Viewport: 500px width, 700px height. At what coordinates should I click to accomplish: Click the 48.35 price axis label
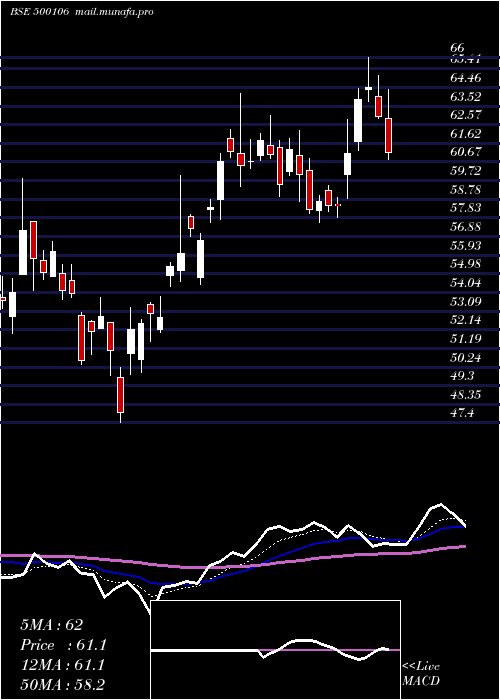[x=466, y=394]
